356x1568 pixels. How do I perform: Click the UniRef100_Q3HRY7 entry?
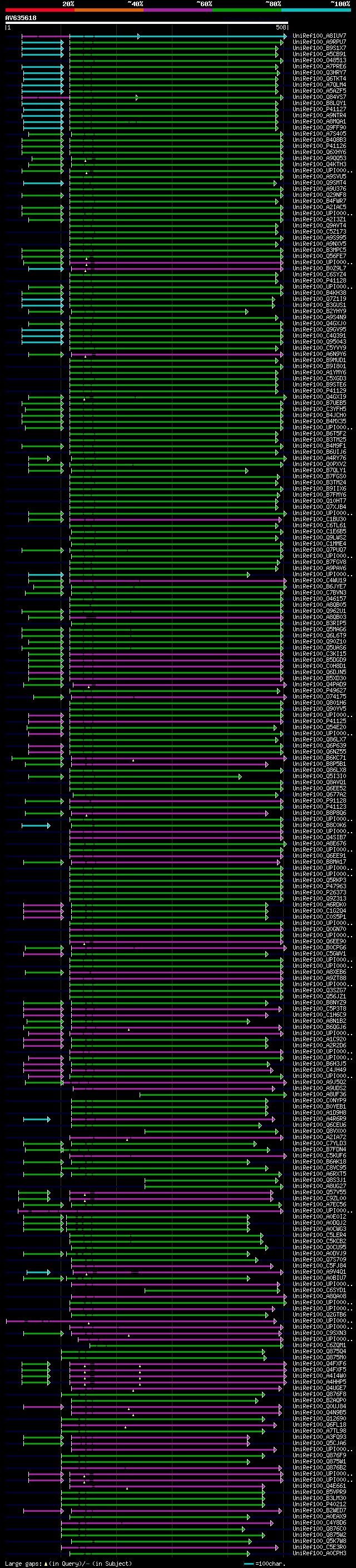click(x=319, y=72)
